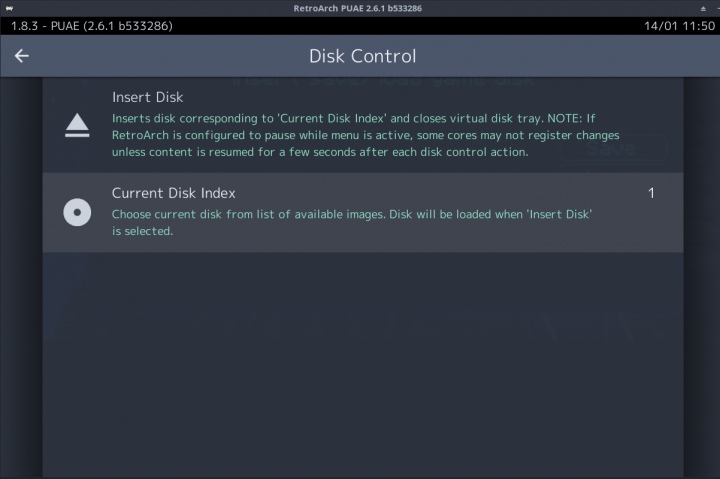Open the disk index value "1"
This screenshot has height=479, width=720.
tap(651, 193)
